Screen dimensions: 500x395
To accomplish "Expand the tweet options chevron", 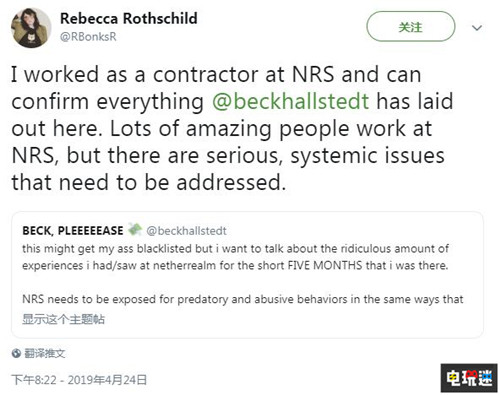I will click(477, 28).
